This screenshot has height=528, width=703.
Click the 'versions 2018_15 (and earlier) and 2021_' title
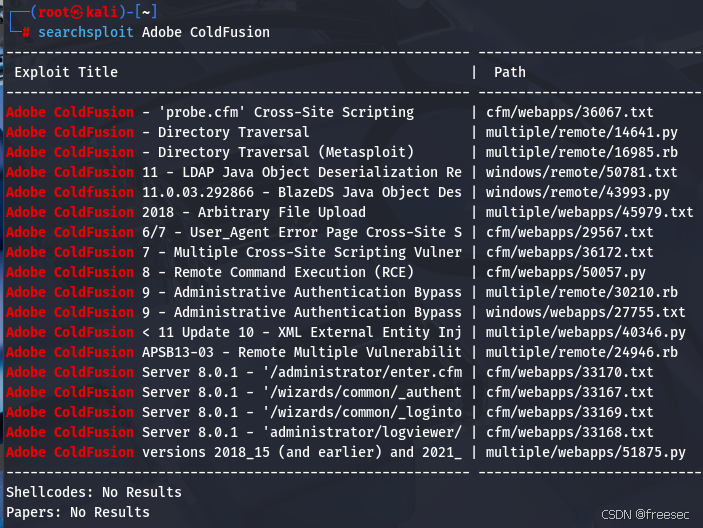[302, 452]
